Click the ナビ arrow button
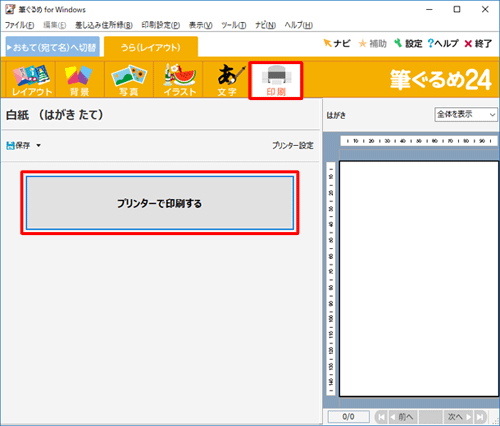The image size is (500, 426). pos(337,43)
